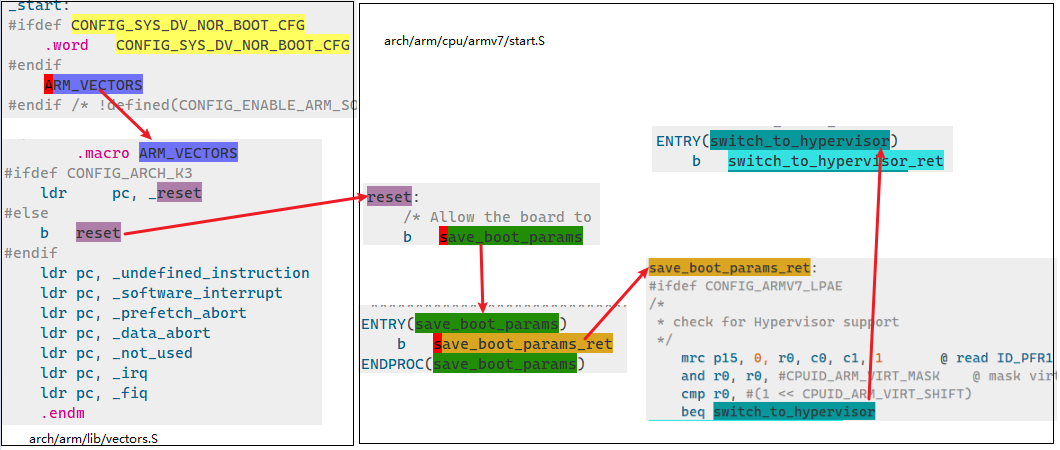Click the '_start:' label

39,6
